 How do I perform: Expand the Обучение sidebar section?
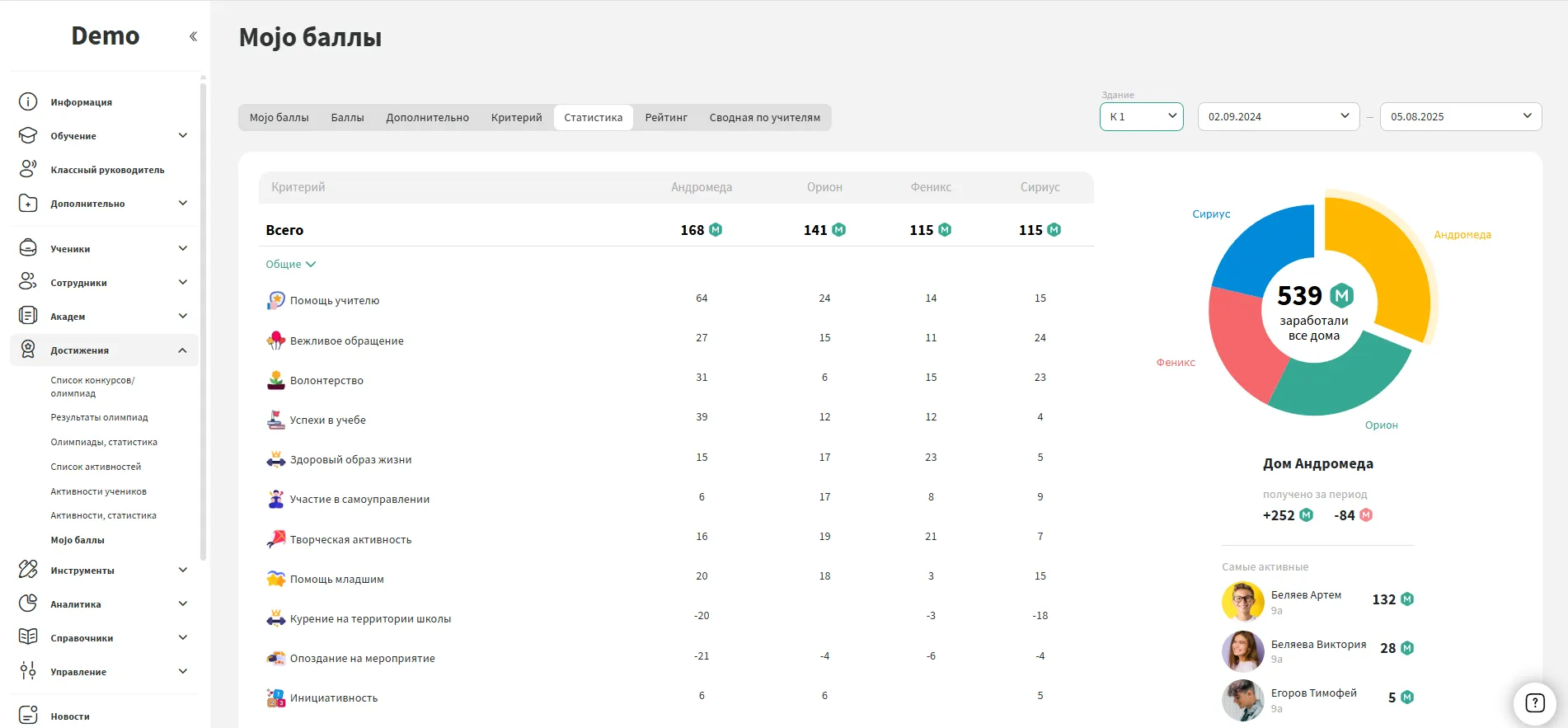182,136
